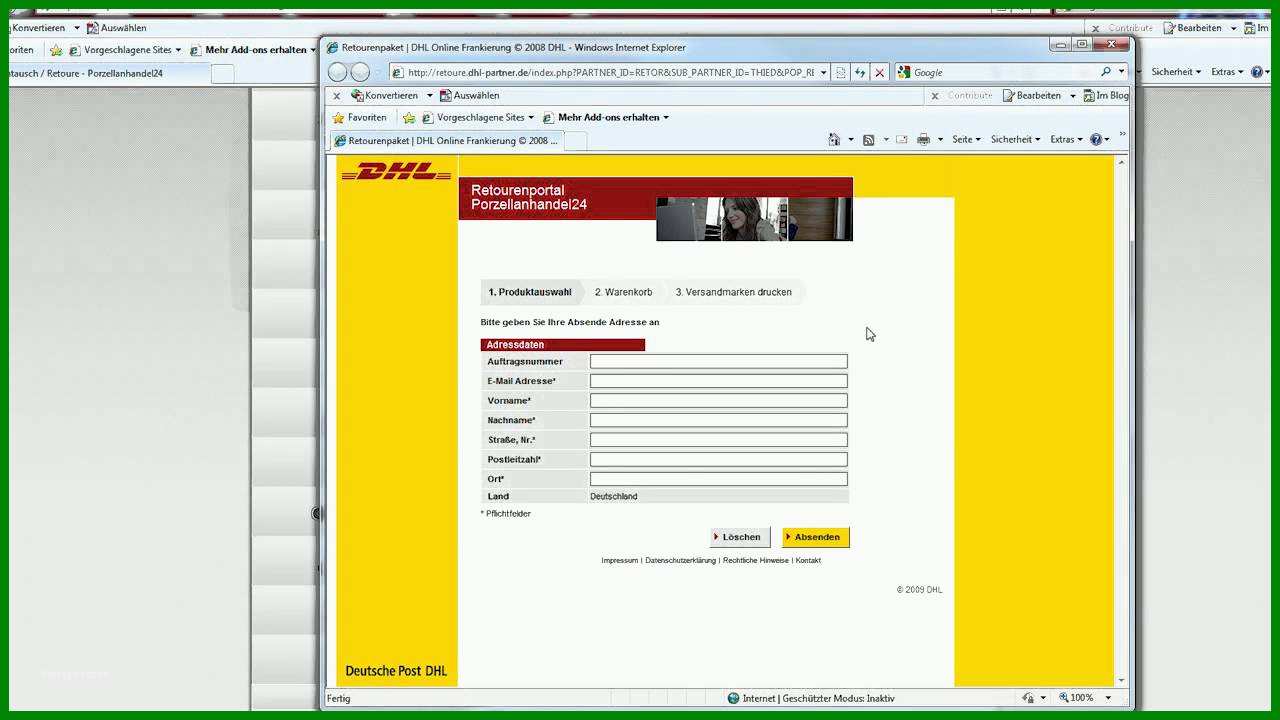Open the Konvertieren dropdown arrow in front window
The image size is (1280, 720).
430,96
